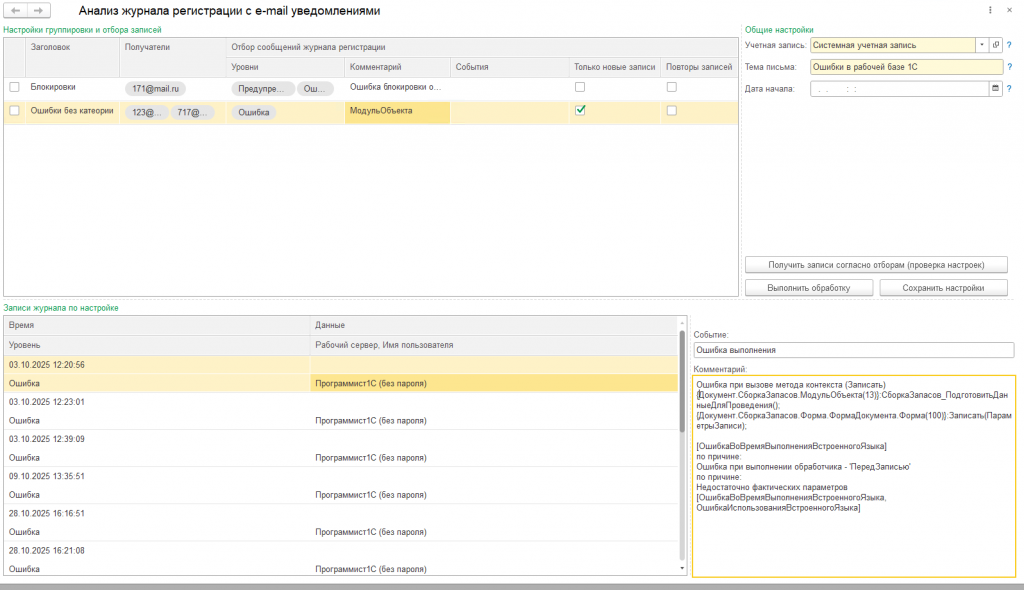
Task: Click the help question mark beside Учетная запись
Action: tap(1009, 45)
